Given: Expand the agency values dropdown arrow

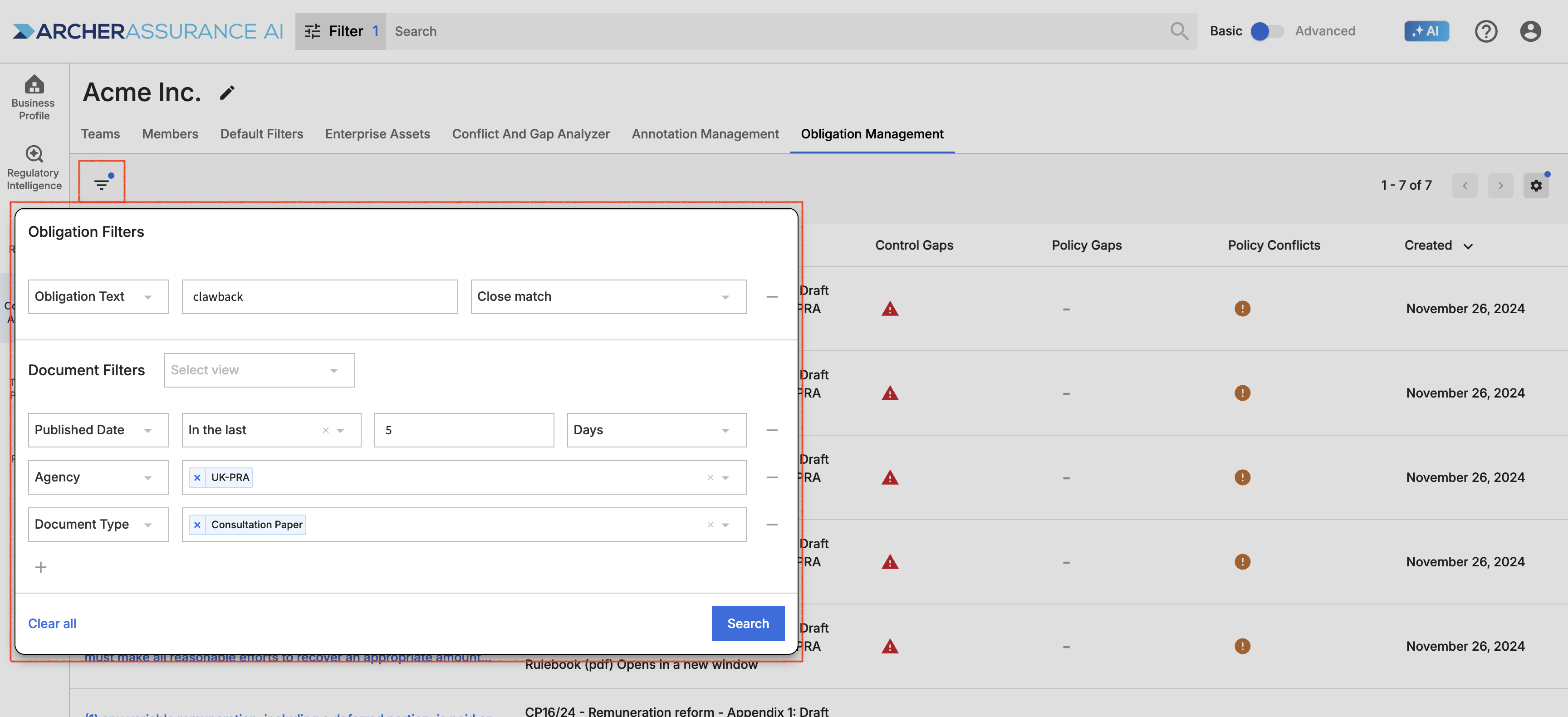Looking at the screenshot, I should [x=725, y=478].
